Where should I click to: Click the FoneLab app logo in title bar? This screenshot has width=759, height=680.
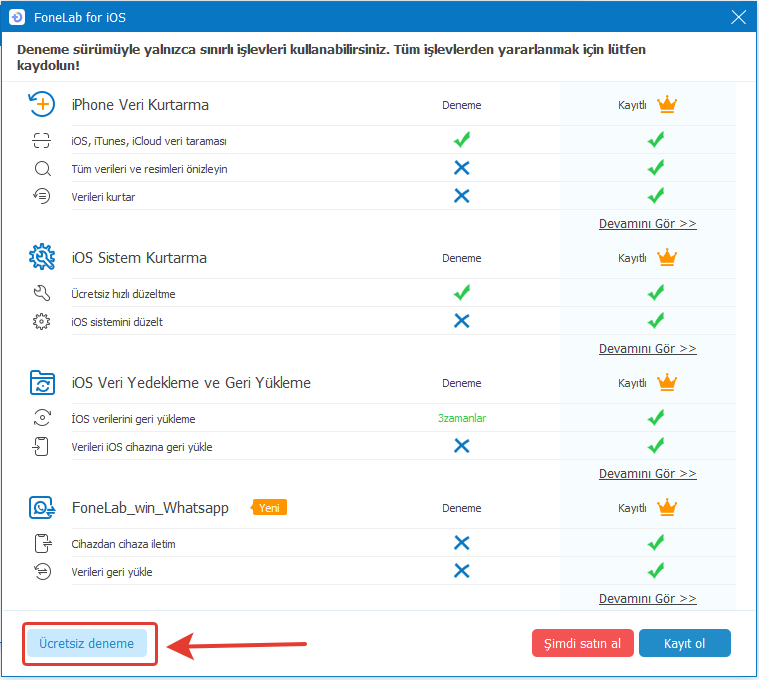coord(17,17)
